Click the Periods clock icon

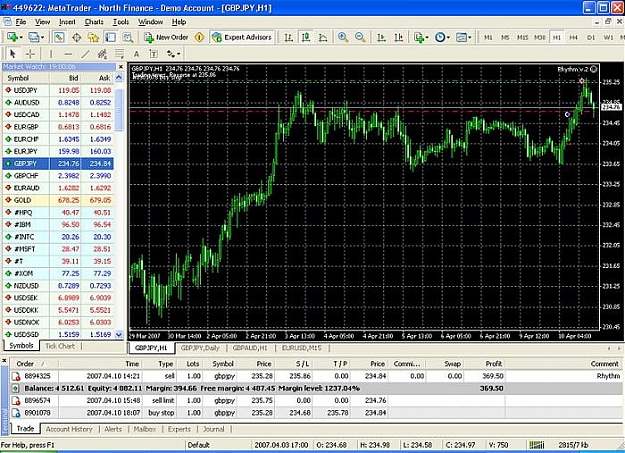[440, 37]
